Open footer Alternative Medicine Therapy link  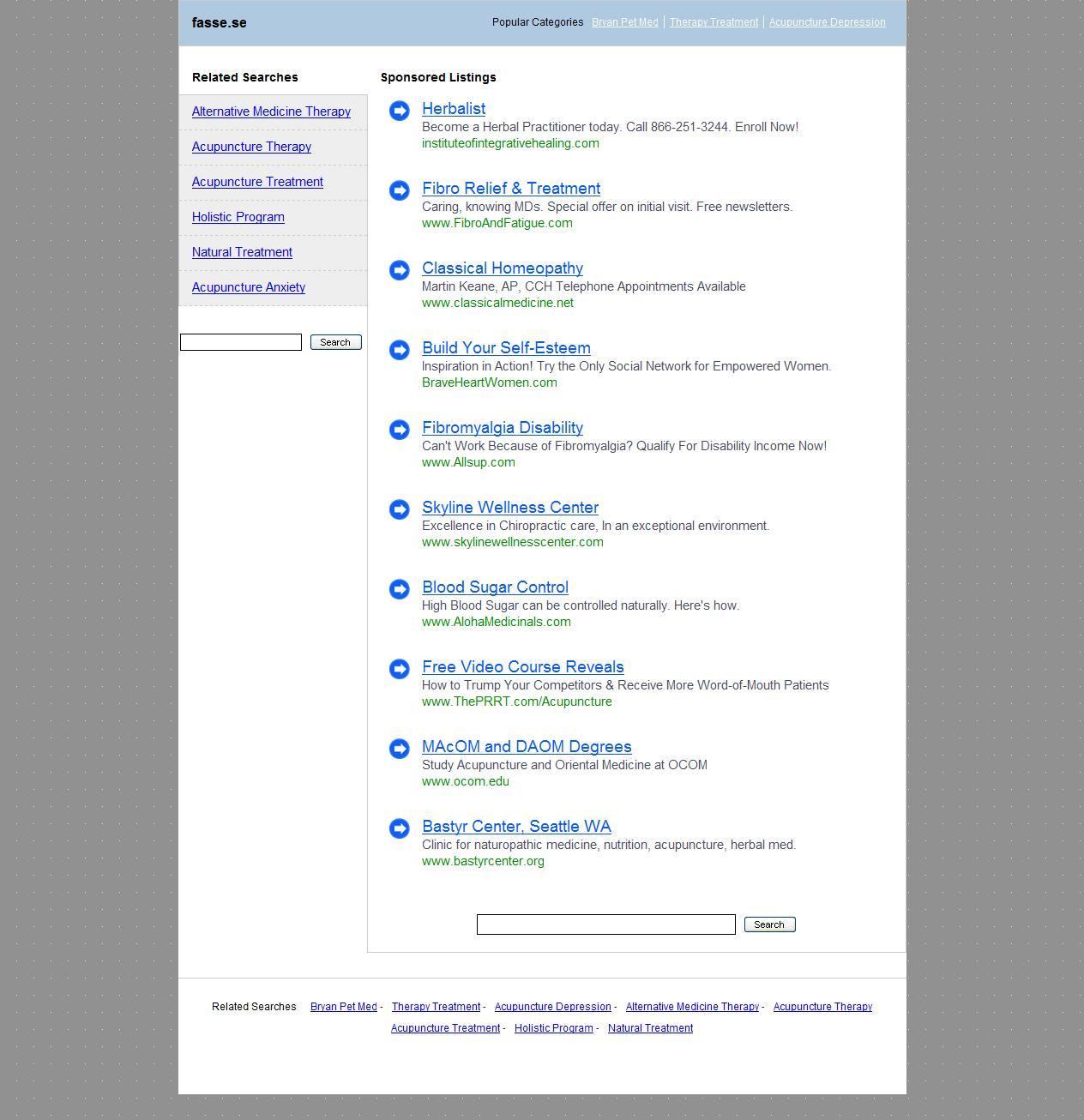point(692,1007)
